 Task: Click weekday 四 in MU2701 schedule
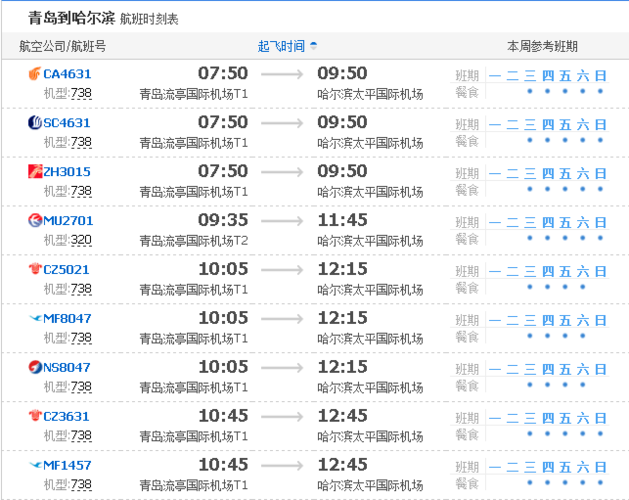[x=548, y=222]
